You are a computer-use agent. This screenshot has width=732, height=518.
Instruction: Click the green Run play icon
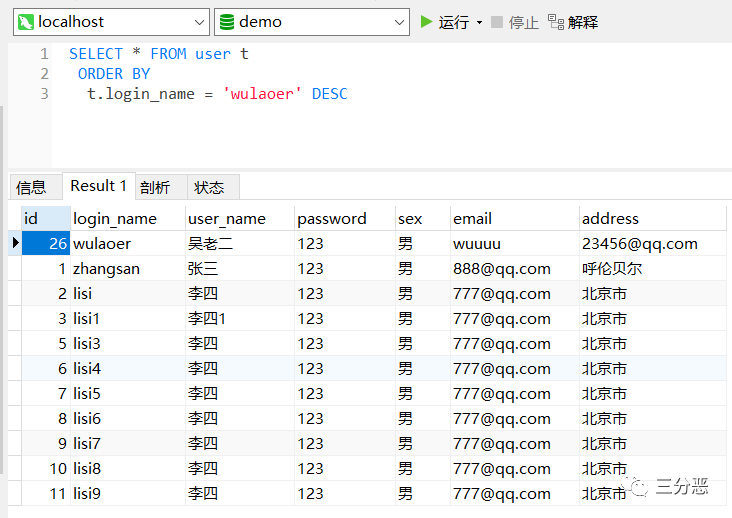click(426, 22)
